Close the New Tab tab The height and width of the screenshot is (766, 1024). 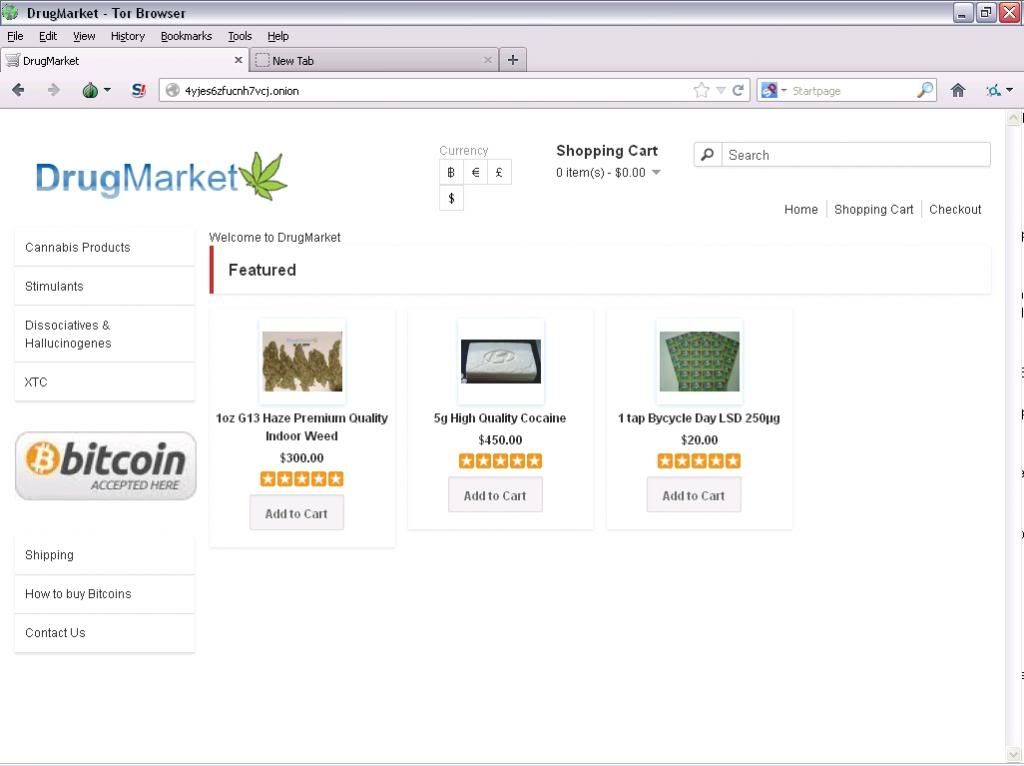point(488,60)
